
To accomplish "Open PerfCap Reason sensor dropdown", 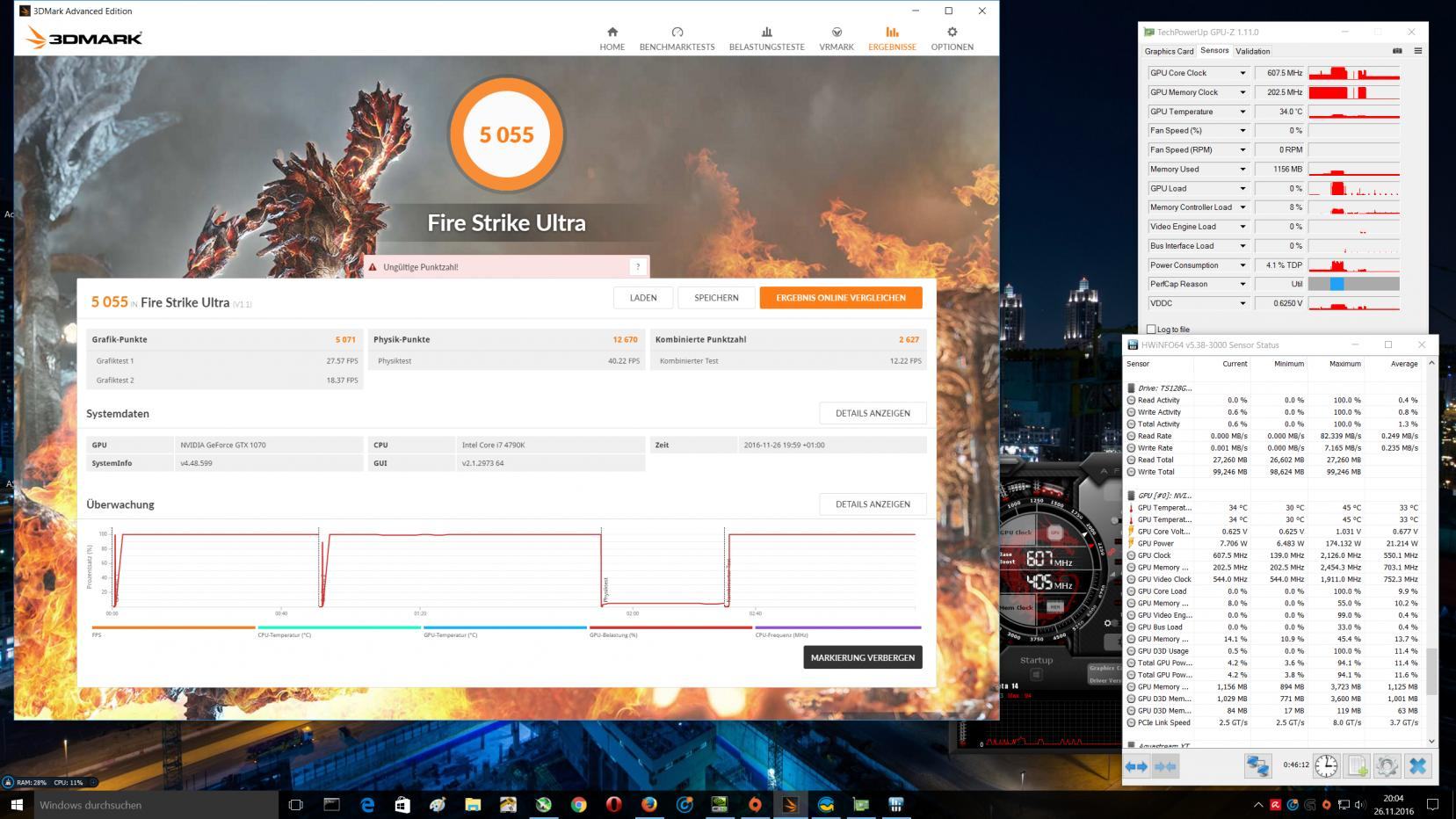I will 1242,284.
